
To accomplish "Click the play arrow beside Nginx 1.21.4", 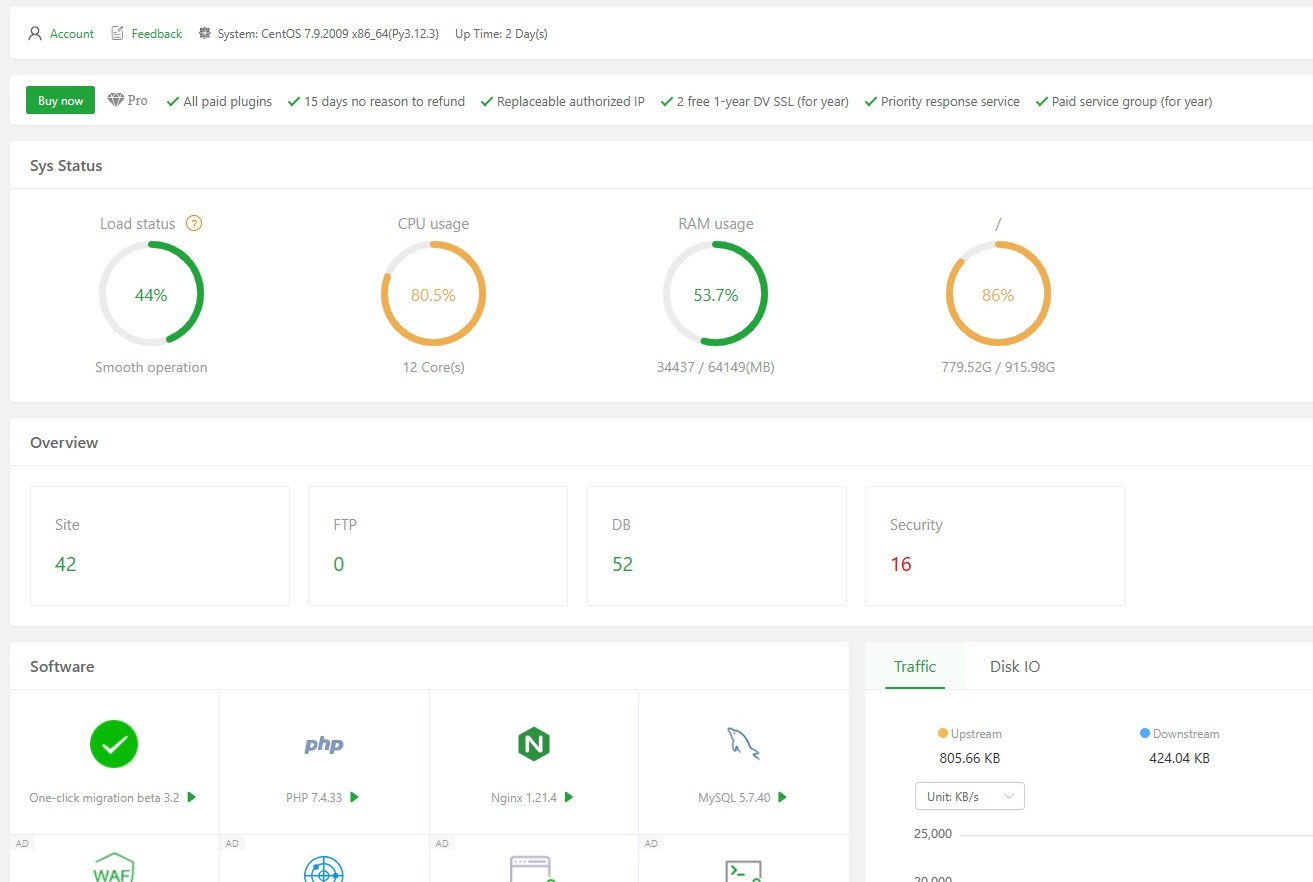I will (568, 798).
